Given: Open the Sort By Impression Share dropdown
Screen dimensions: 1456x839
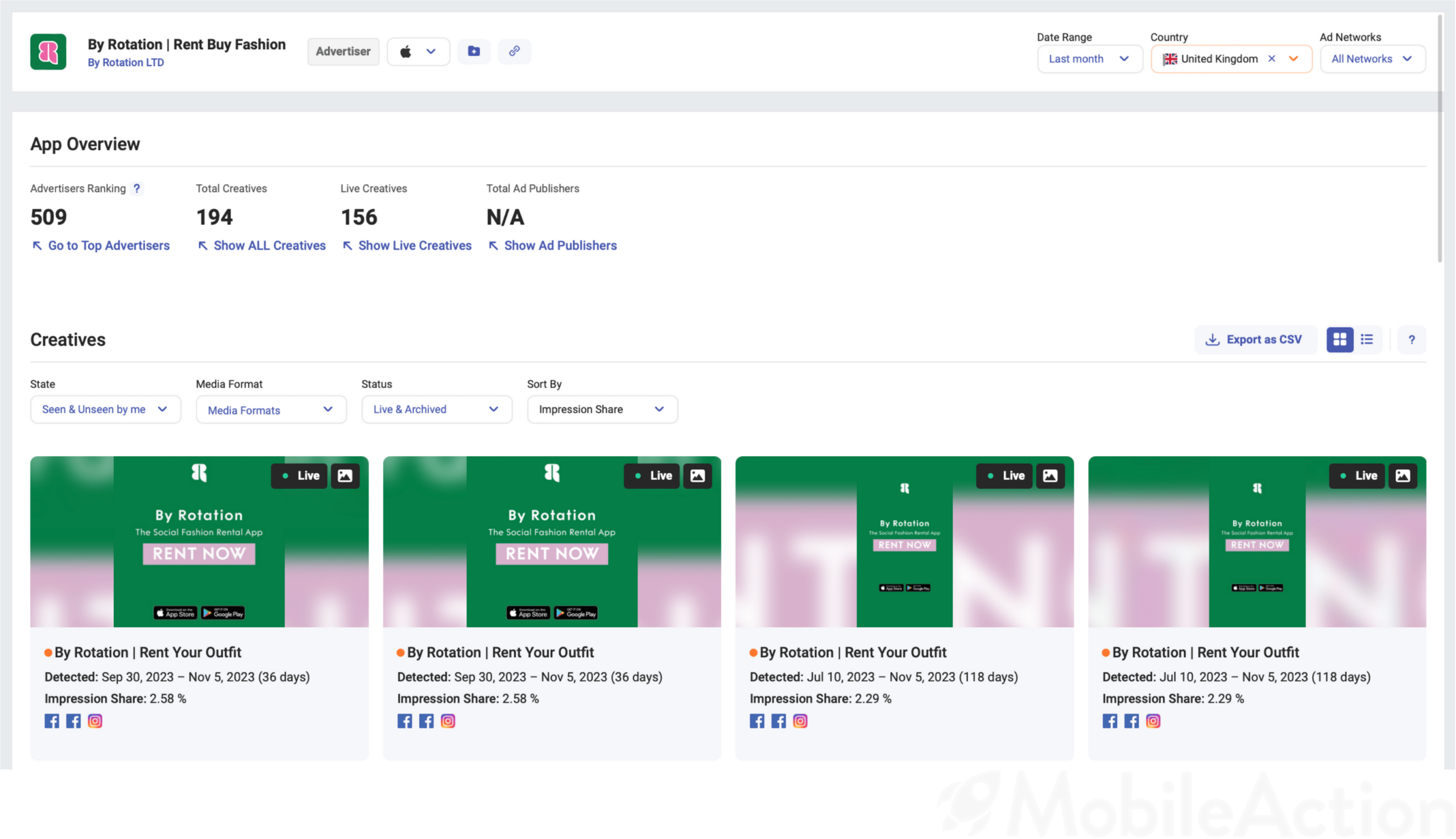Looking at the screenshot, I should tap(602, 409).
